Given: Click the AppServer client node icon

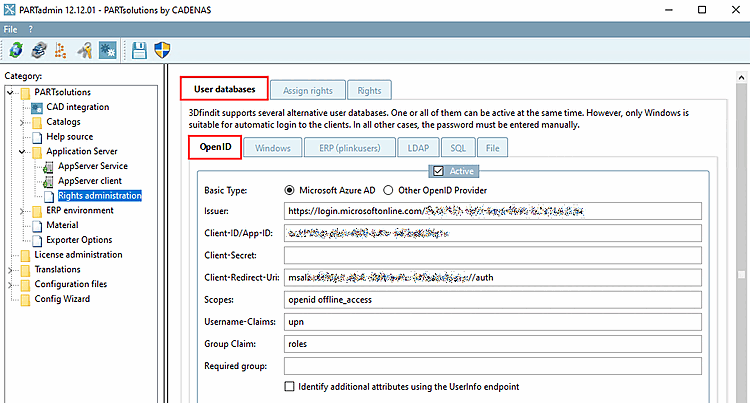Looking at the screenshot, I should (x=48, y=182).
